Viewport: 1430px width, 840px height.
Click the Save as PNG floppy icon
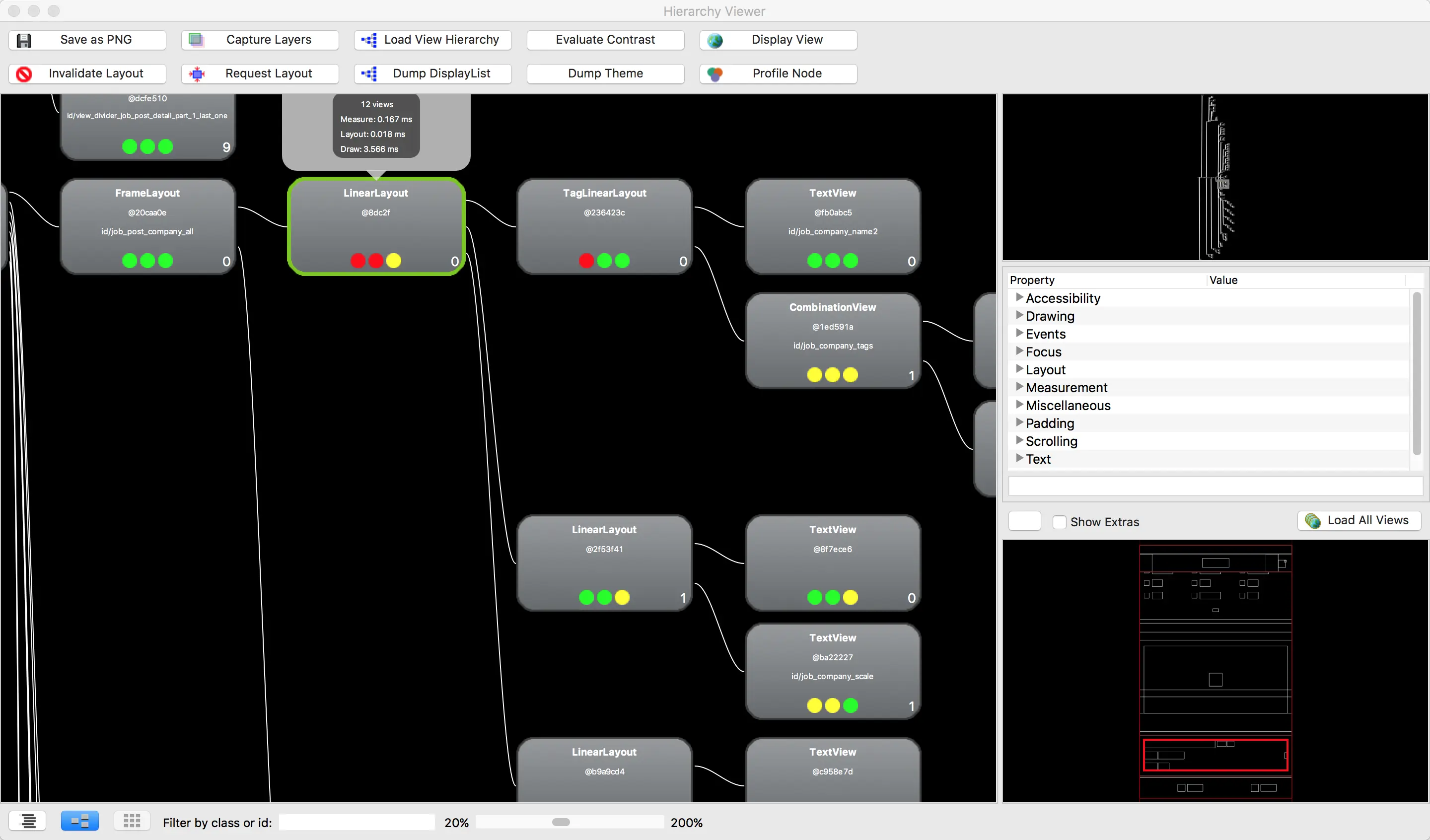point(24,40)
